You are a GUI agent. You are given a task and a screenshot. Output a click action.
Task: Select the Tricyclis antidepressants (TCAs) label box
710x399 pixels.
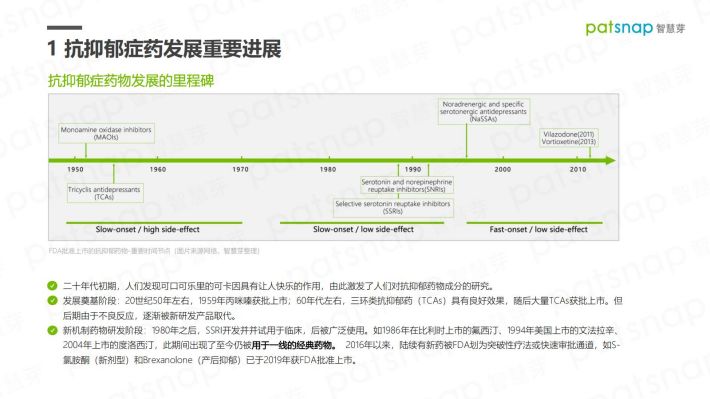pyautogui.click(x=105, y=193)
